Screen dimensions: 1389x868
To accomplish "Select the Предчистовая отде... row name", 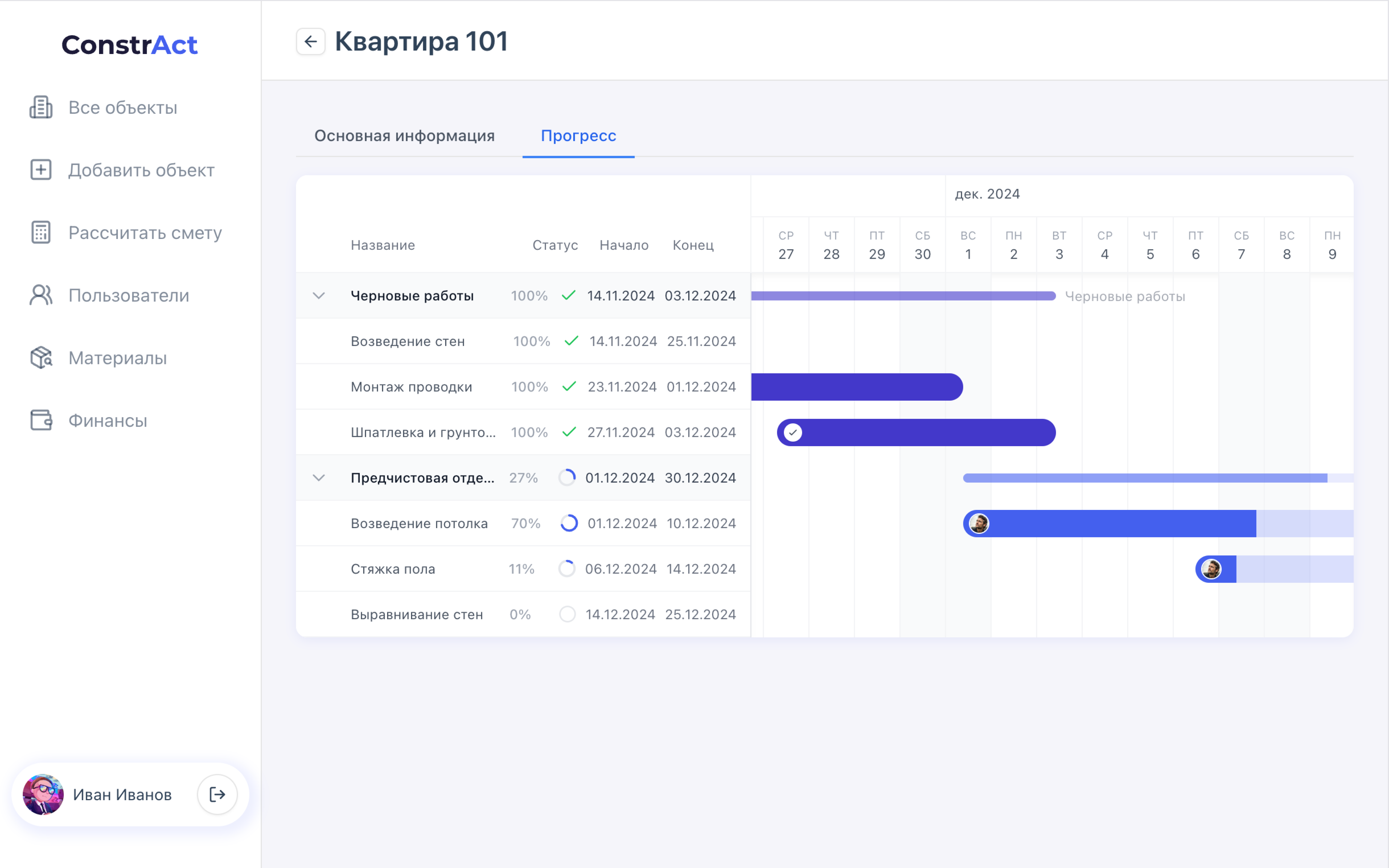I will click(x=422, y=478).
